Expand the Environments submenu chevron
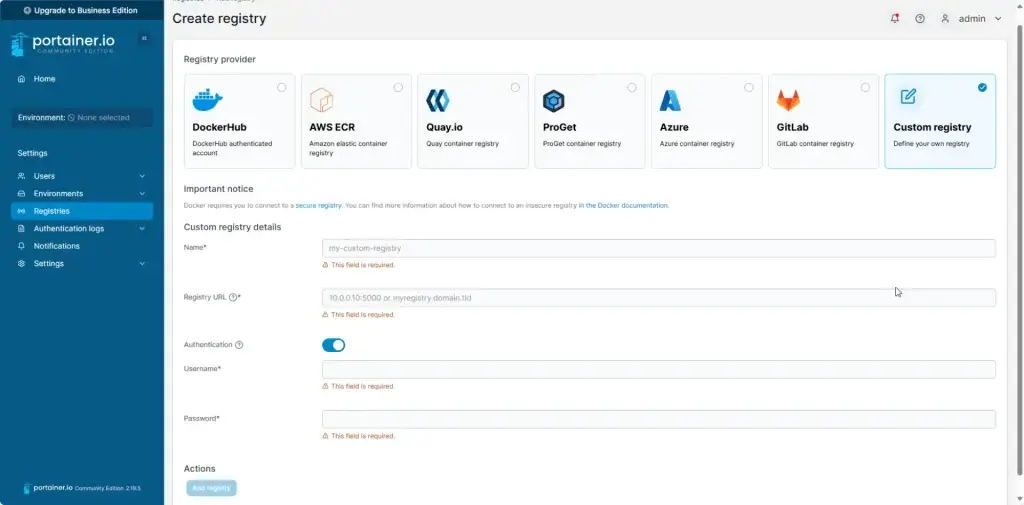Image resolution: width=1024 pixels, height=505 pixels. pos(142,194)
